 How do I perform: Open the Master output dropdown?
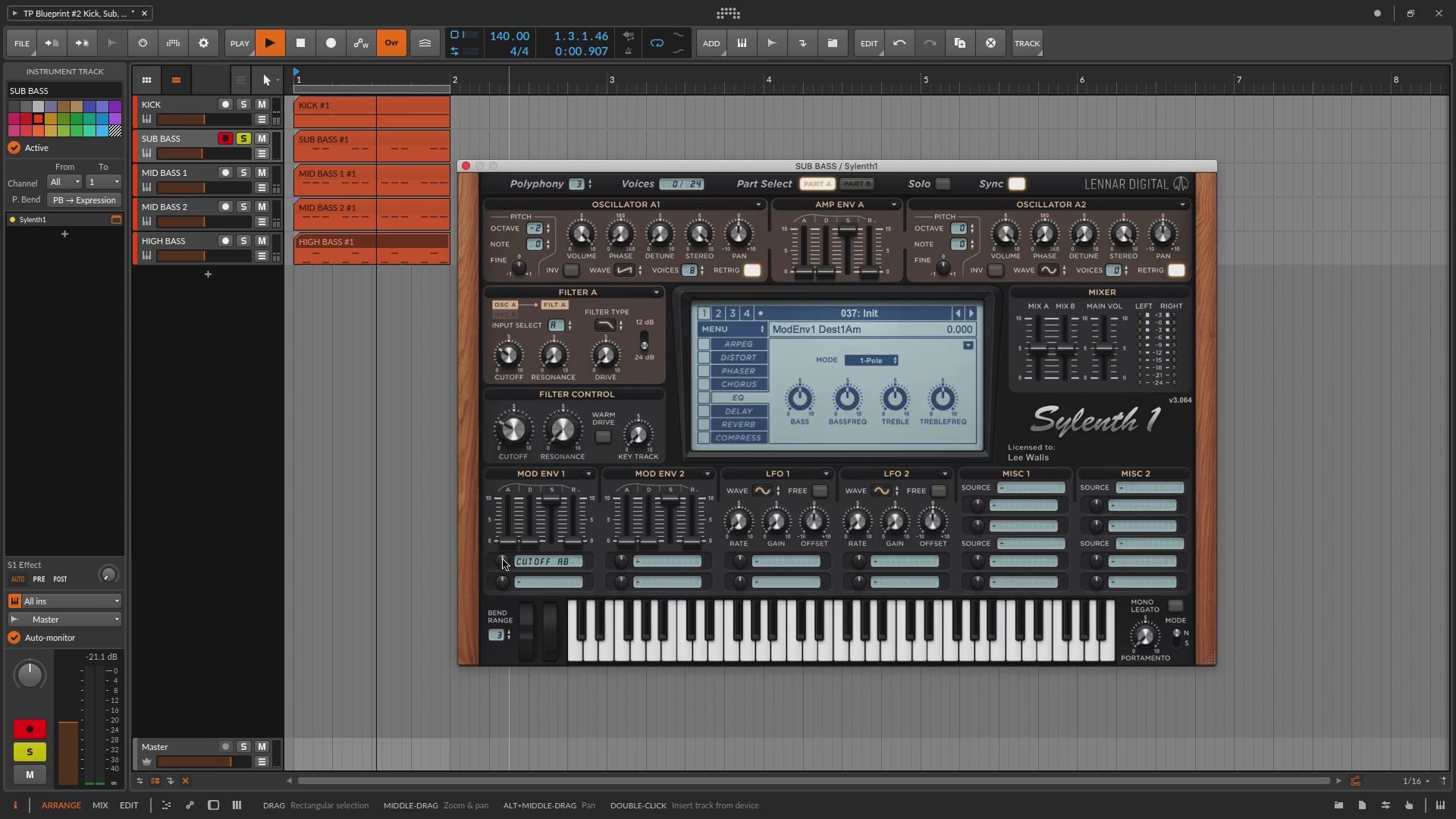click(65, 620)
